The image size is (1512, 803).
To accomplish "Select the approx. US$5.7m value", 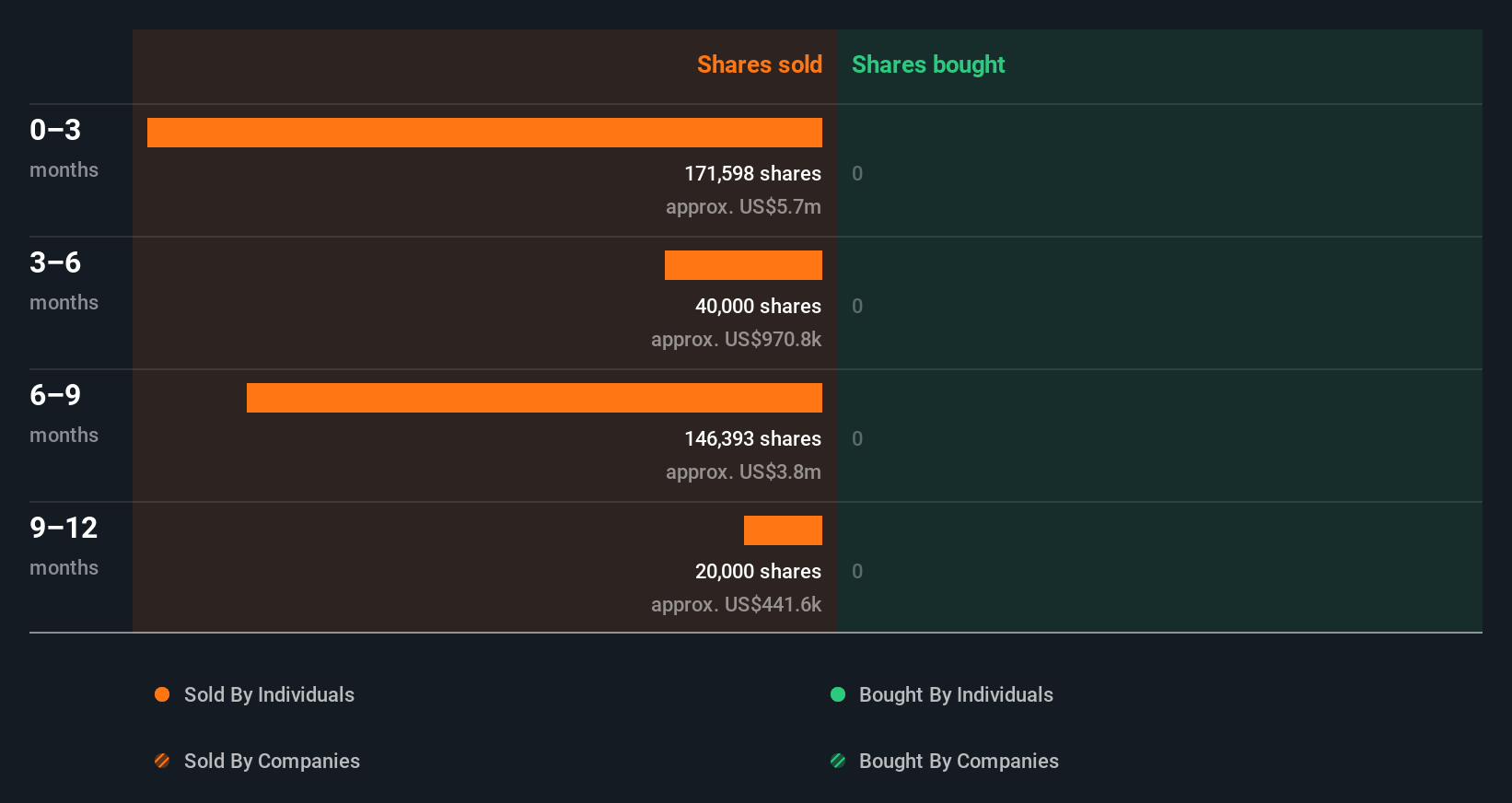I will pos(743,206).
